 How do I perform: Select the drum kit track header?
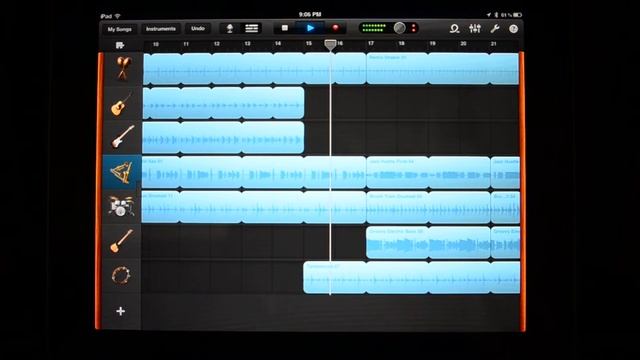tap(122, 207)
